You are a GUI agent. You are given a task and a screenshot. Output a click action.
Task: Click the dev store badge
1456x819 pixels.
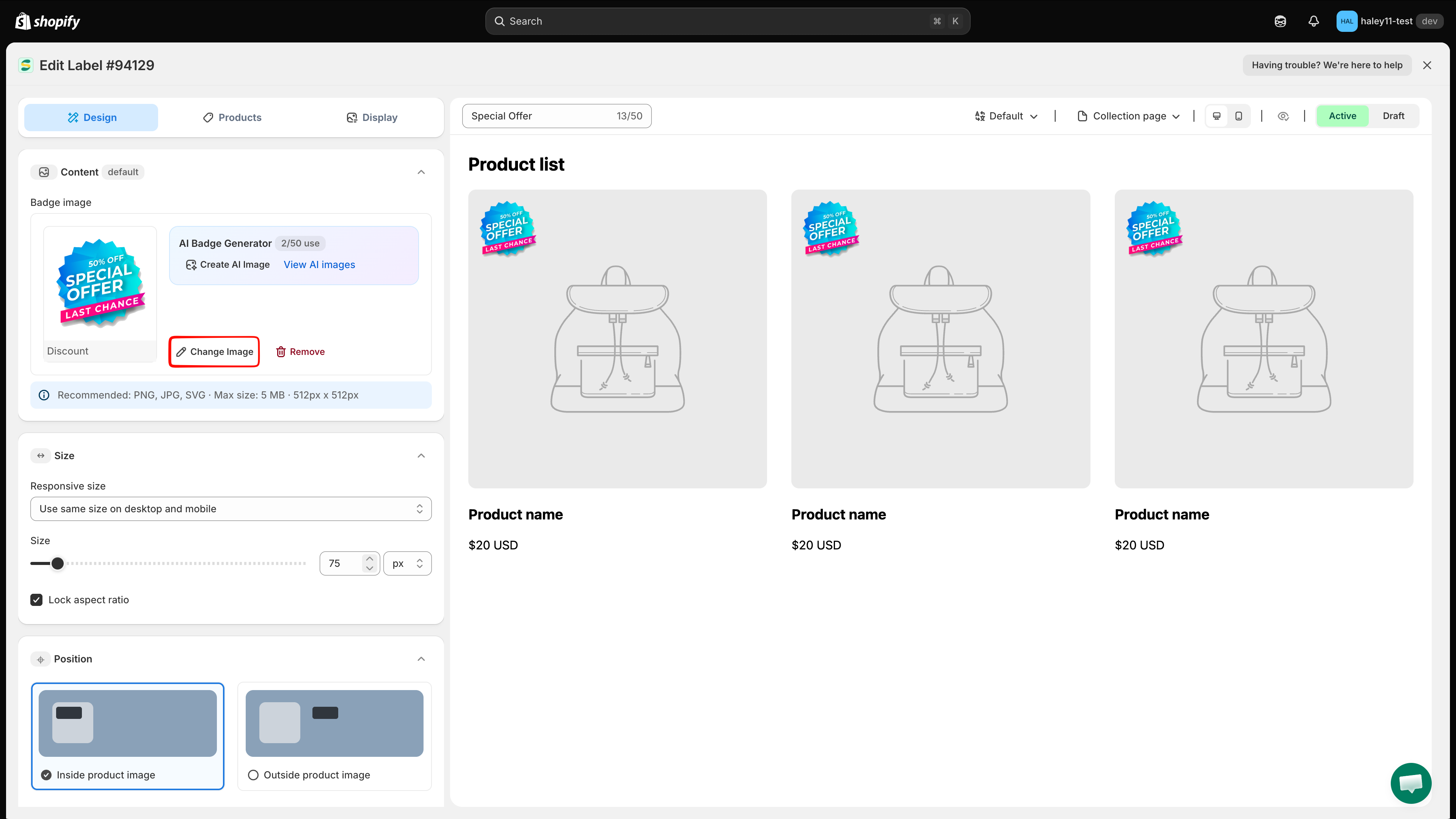tap(1429, 21)
